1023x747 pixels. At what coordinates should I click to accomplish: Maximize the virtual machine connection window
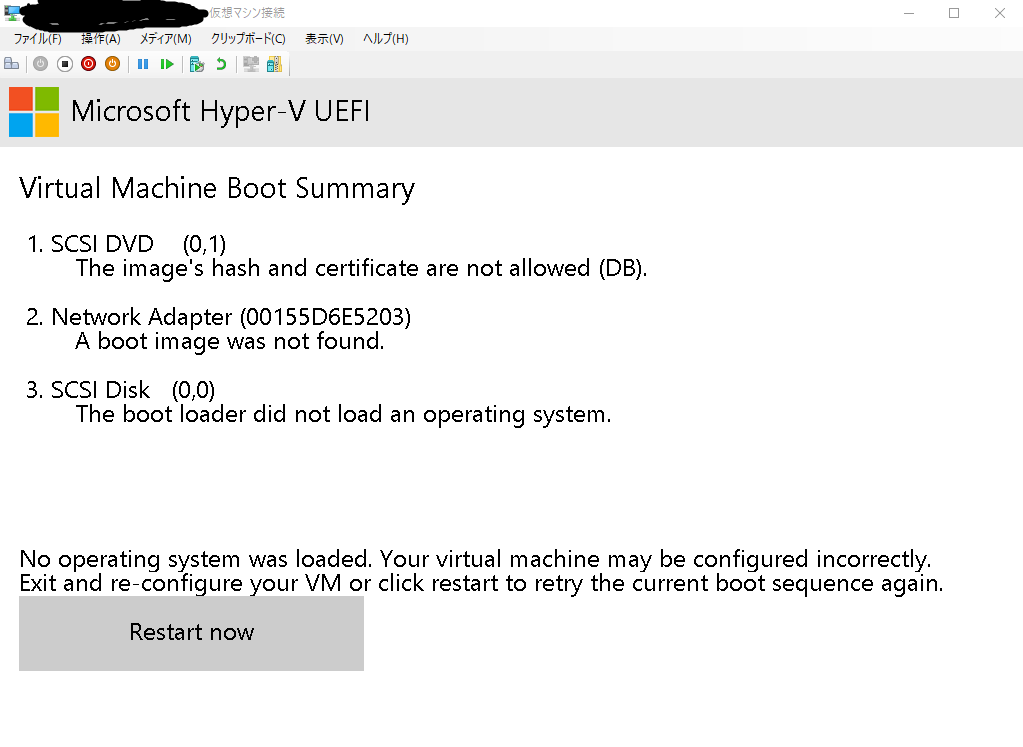coord(954,13)
